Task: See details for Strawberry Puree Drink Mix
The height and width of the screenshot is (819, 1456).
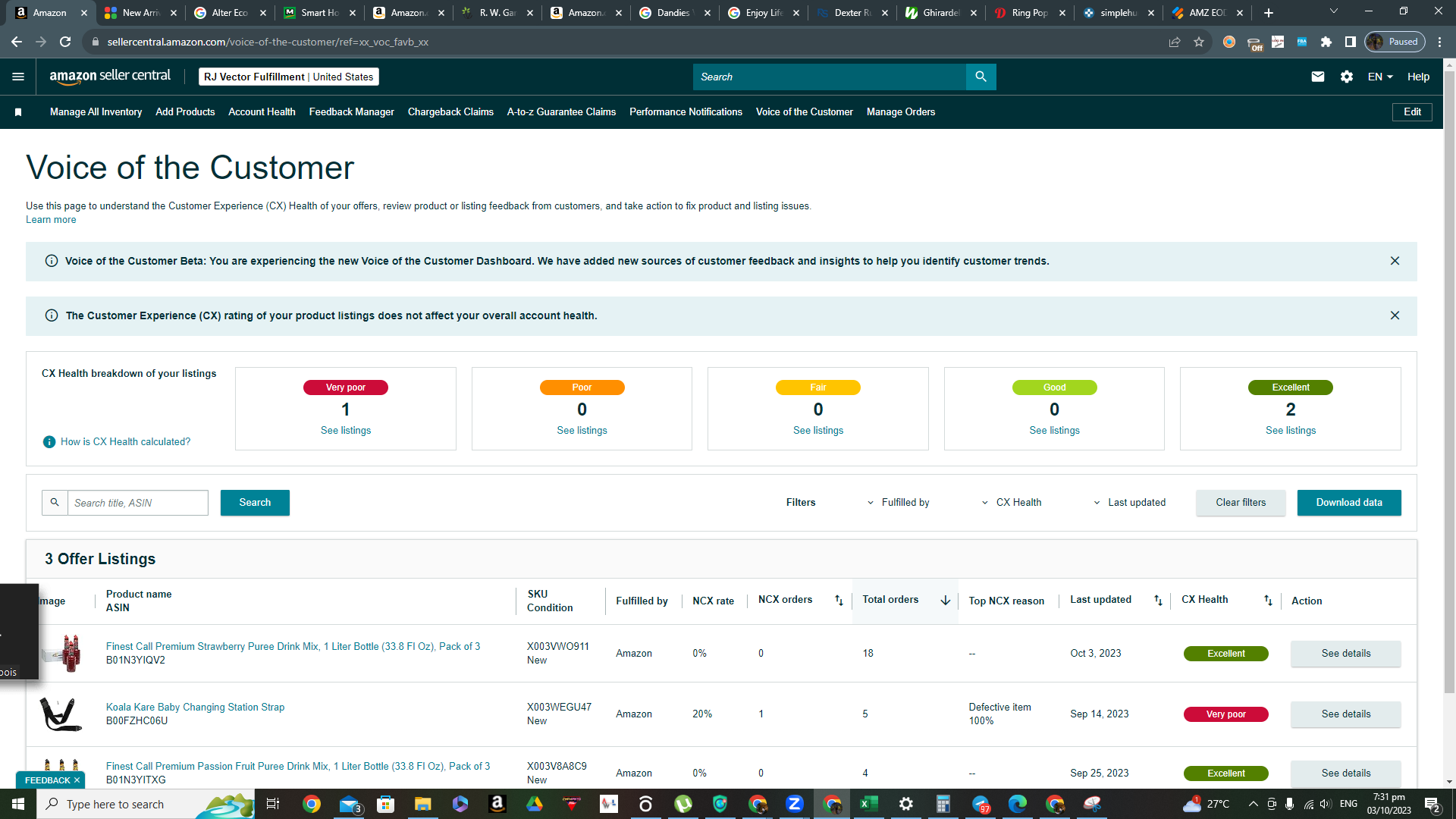Action: click(x=1346, y=654)
